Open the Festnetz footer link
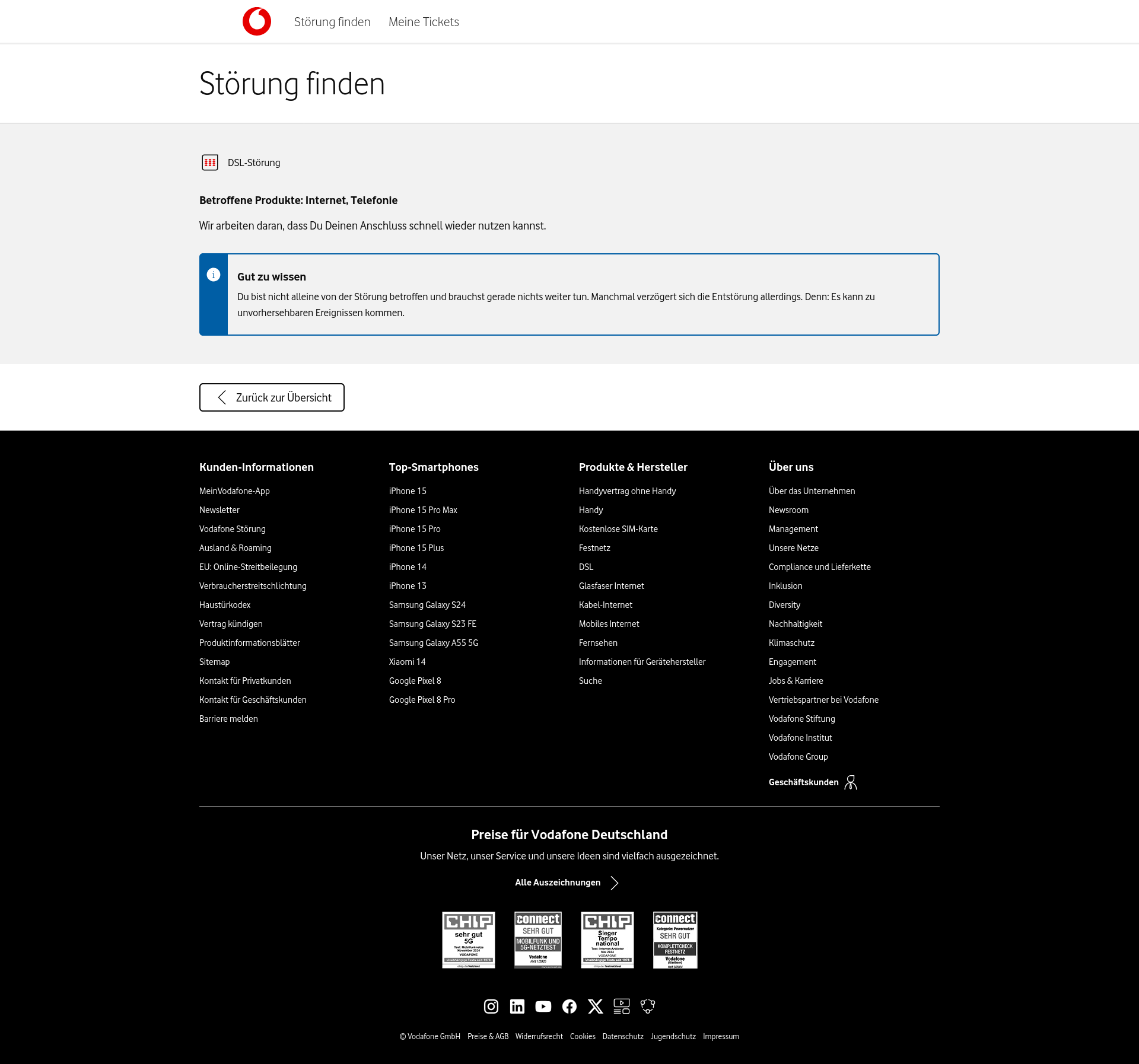The image size is (1139, 1064). point(594,548)
